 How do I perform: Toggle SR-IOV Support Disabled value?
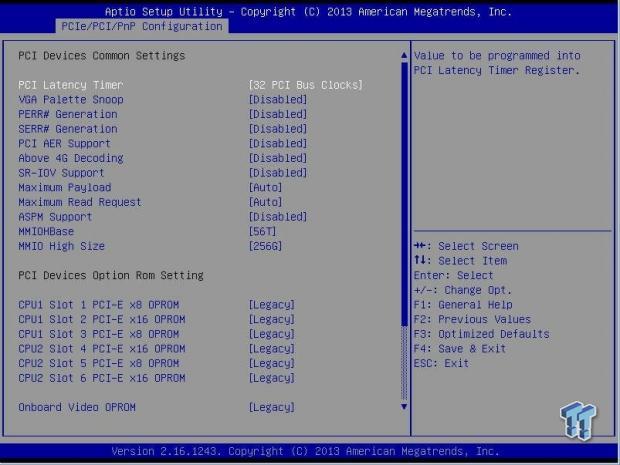pos(278,173)
